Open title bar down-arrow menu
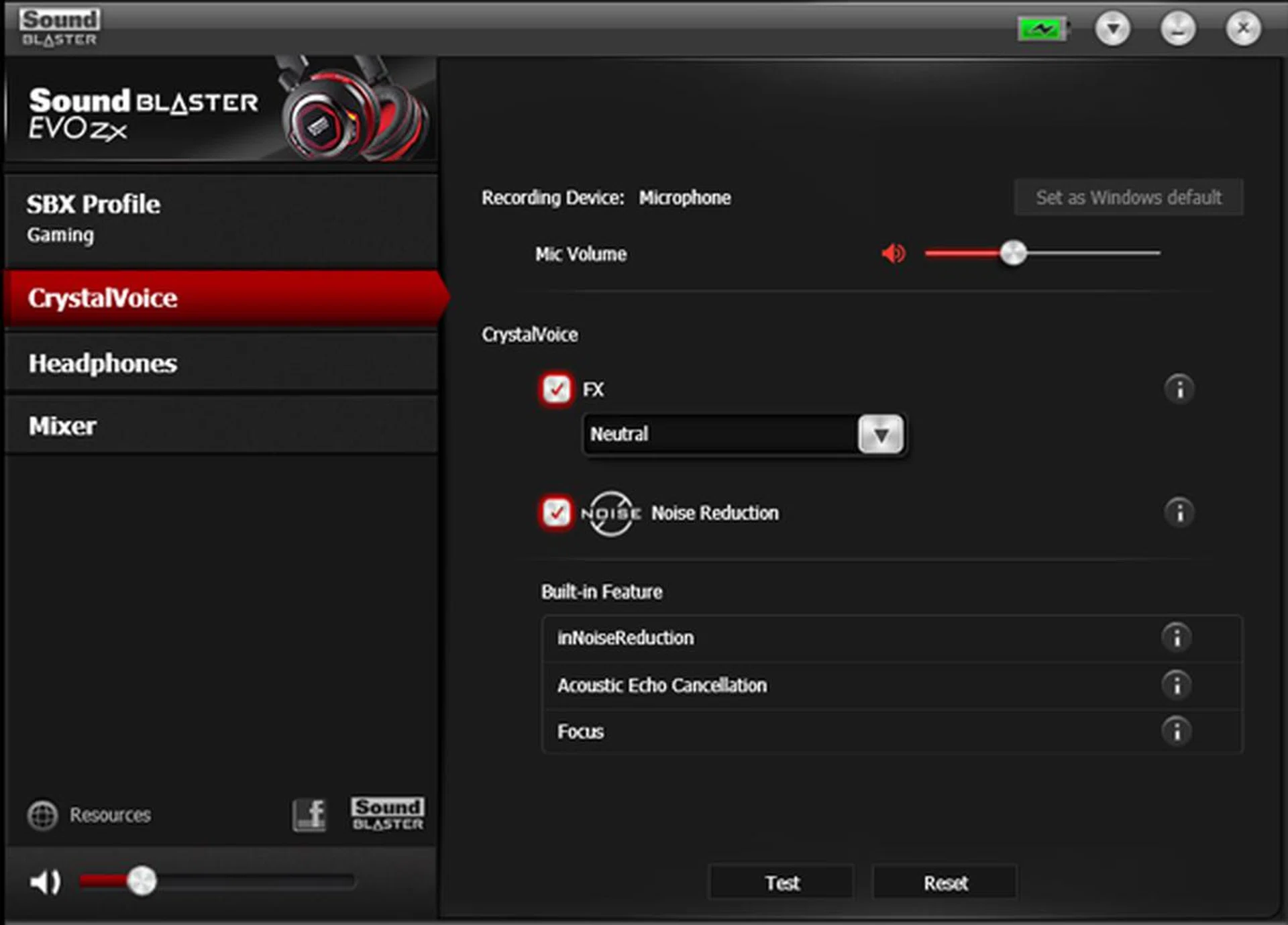The height and width of the screenshot is (925, 1288). (x=1112, y=29)
